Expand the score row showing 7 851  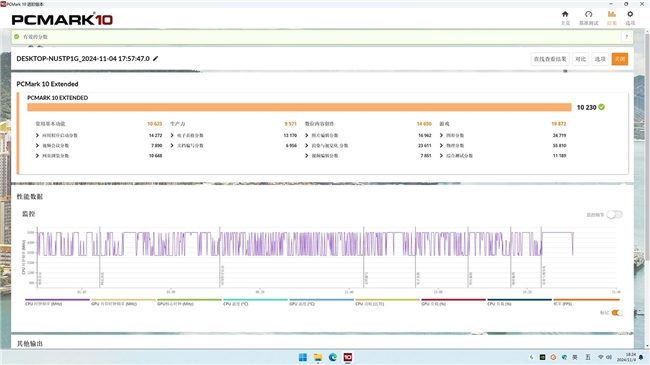coord(307,156)
